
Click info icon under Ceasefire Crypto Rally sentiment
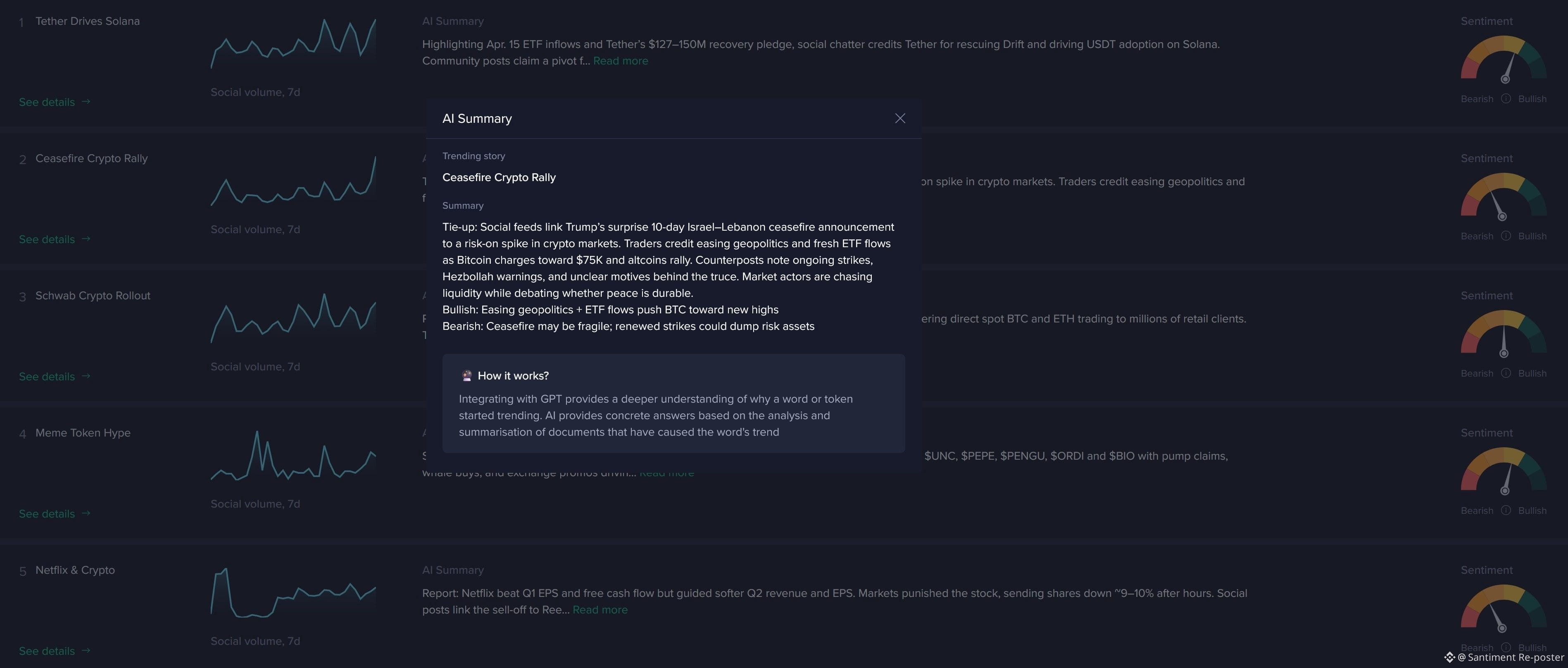point(1505,236)
